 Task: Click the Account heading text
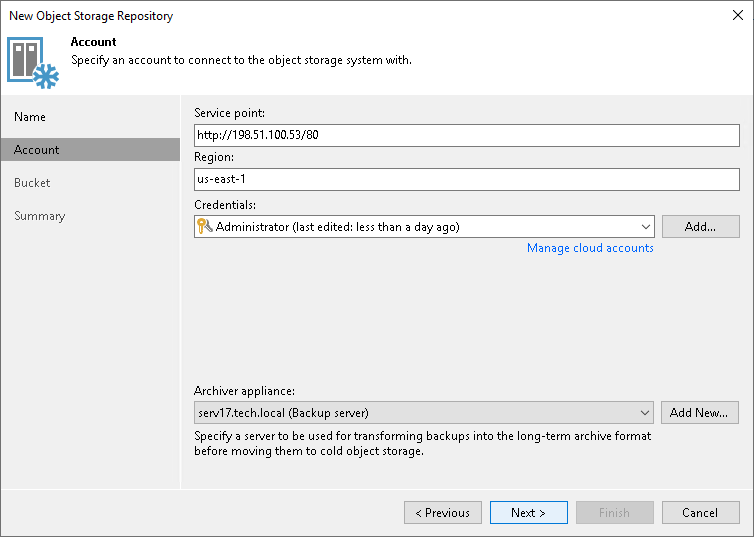point(93,42)
